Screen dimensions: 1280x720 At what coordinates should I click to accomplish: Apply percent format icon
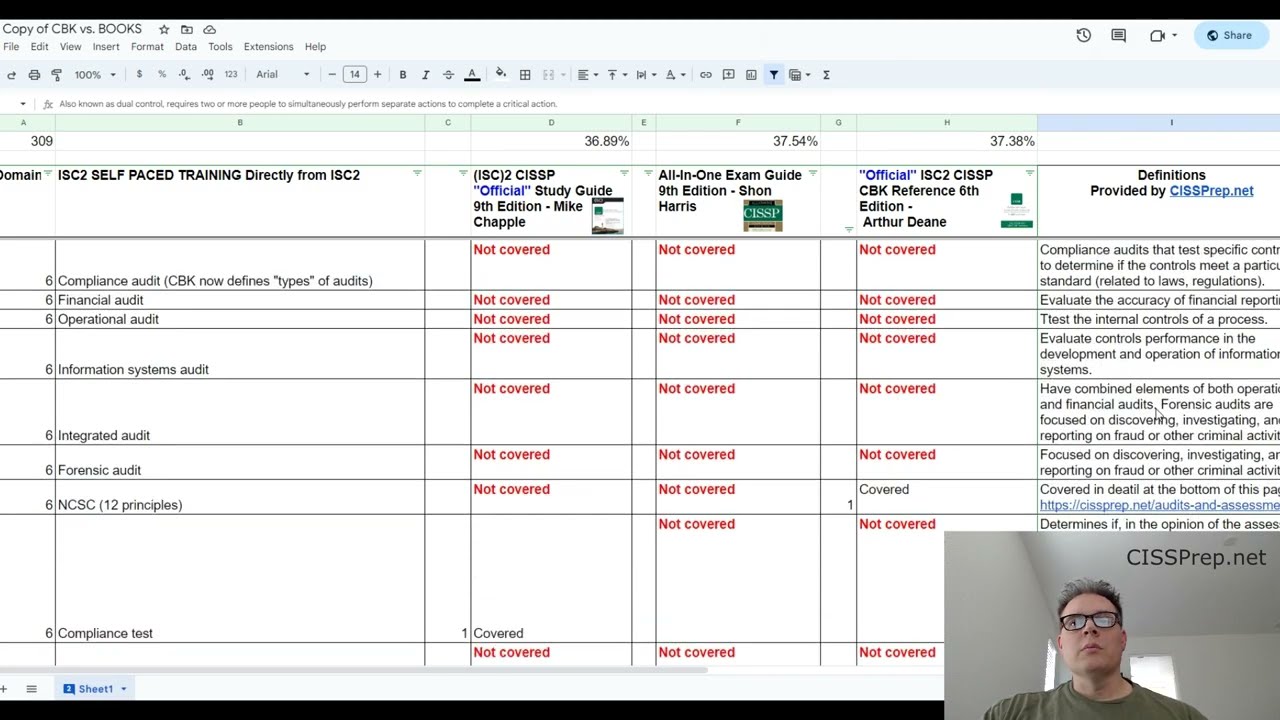tap(161, 75)
